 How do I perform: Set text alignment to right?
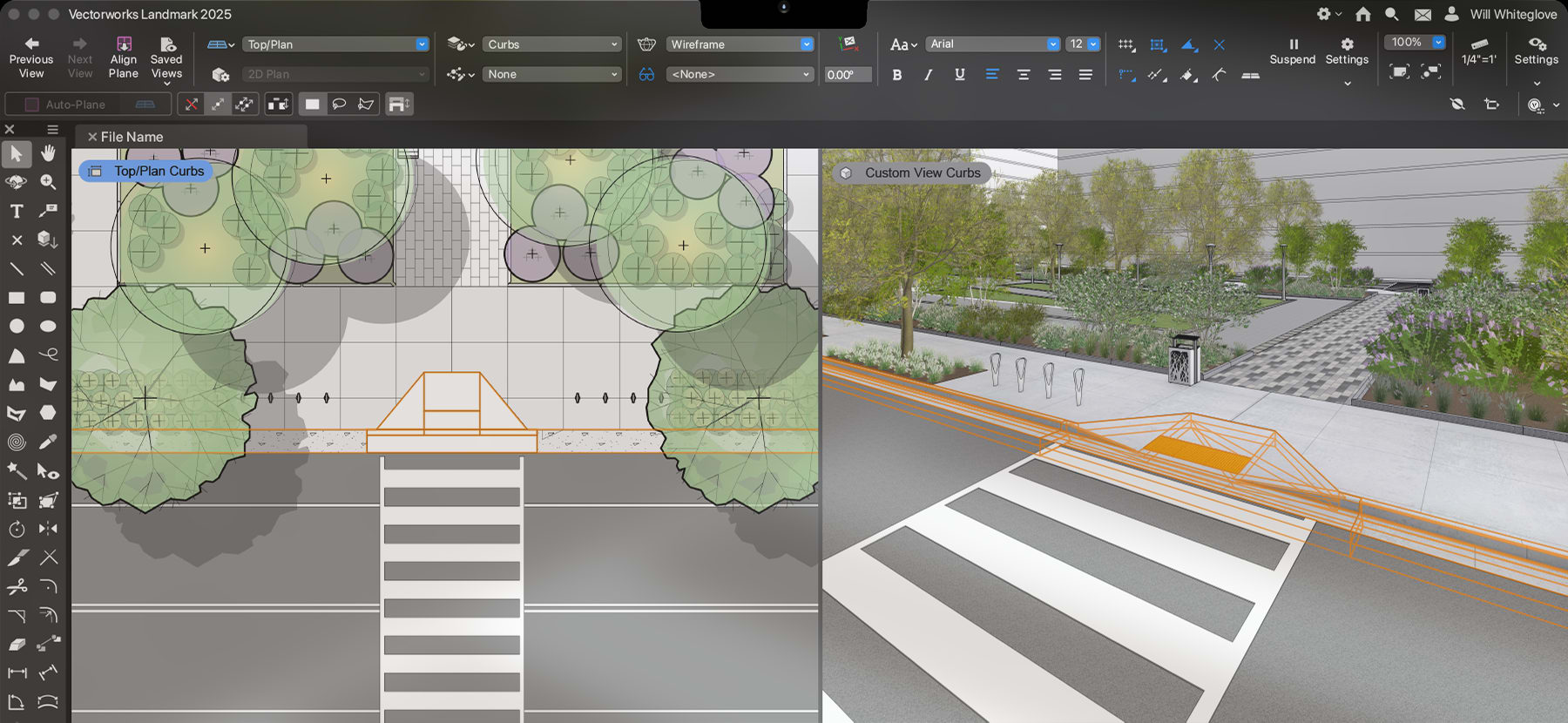[1055, 75]
